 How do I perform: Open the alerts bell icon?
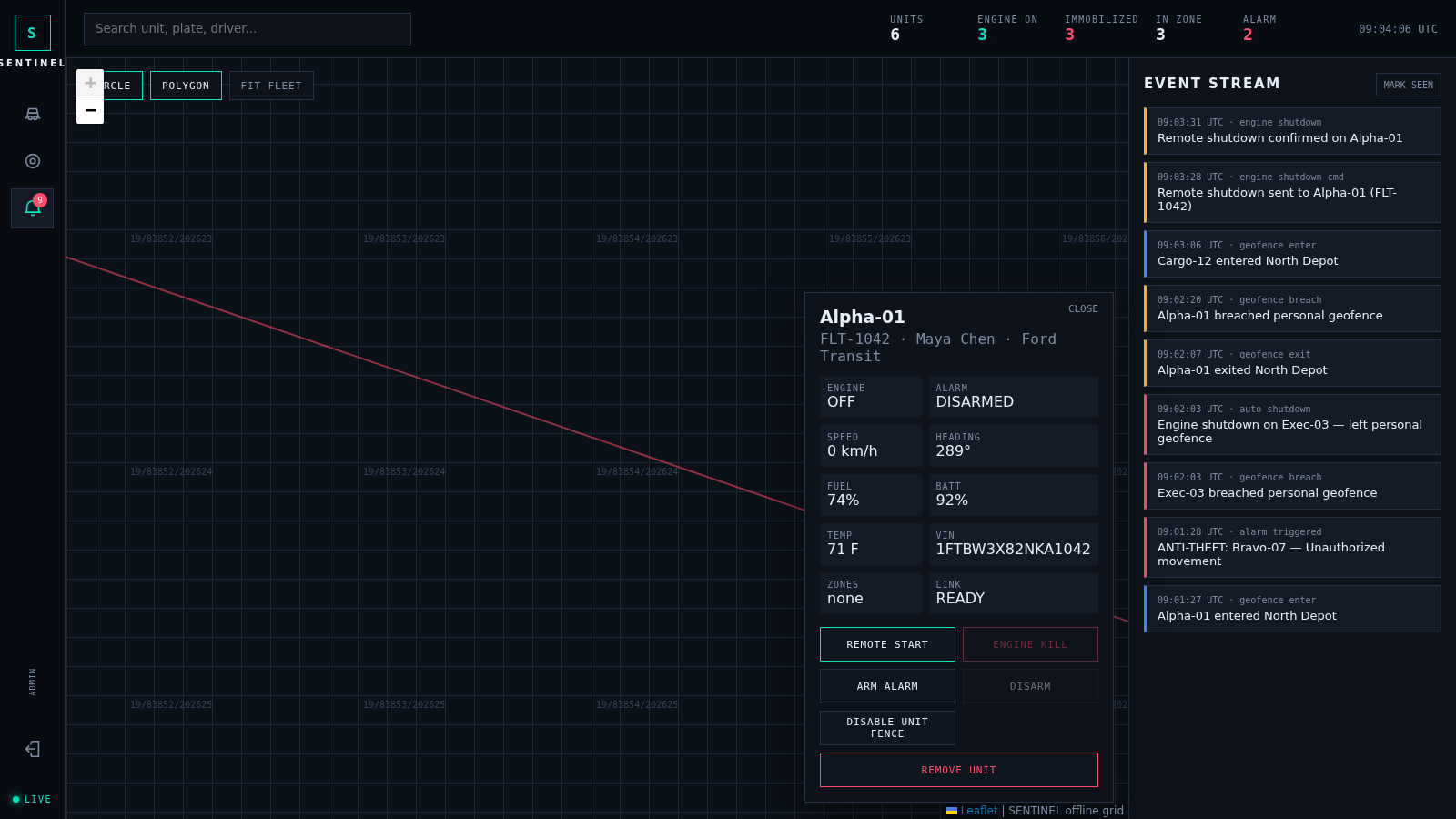[x=33, y=208]
